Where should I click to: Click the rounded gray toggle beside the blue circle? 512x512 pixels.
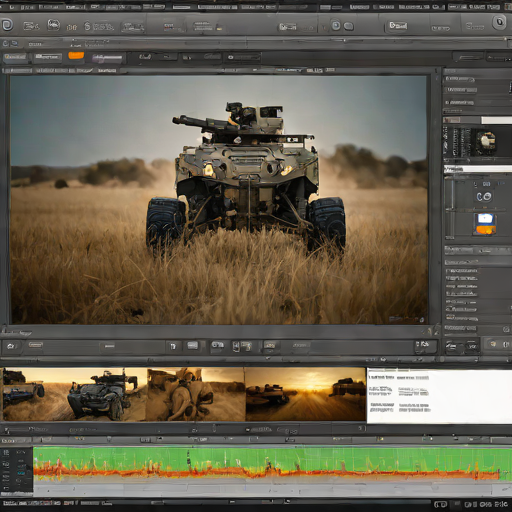pyautogui.click(x=348, y=26)
